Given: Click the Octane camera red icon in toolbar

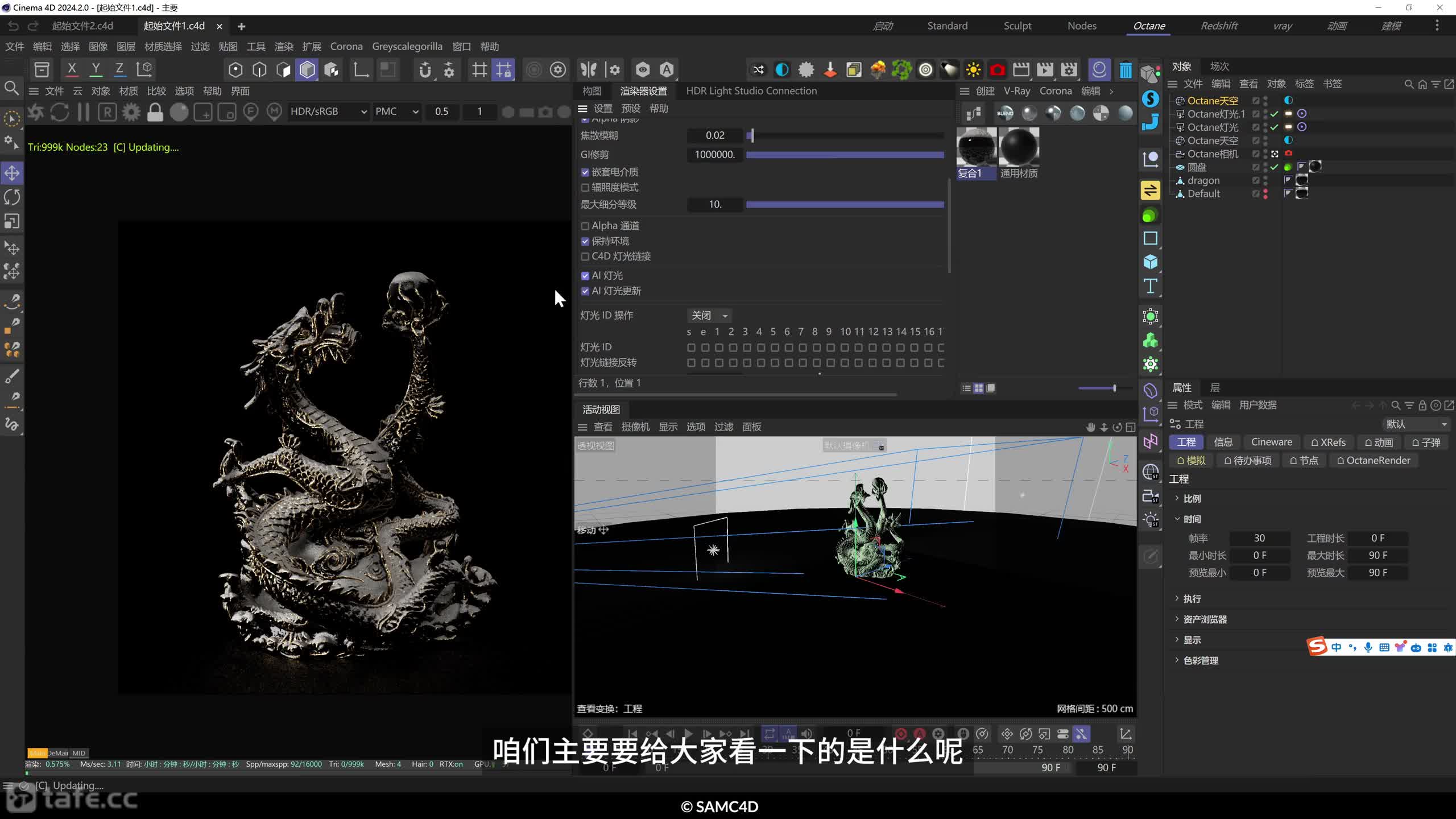Looking at the screenshot, I should point(997,70).
